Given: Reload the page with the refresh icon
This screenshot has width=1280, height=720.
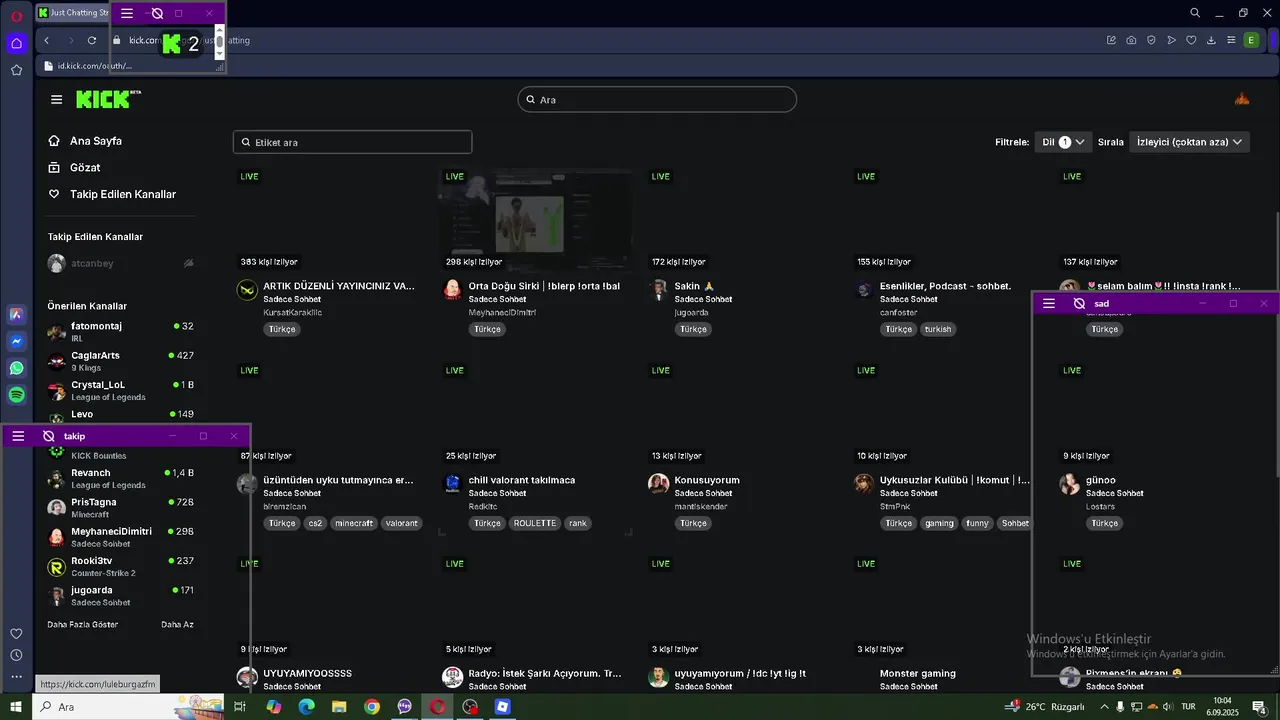Looking at the screenshot, I should [92, 40].
